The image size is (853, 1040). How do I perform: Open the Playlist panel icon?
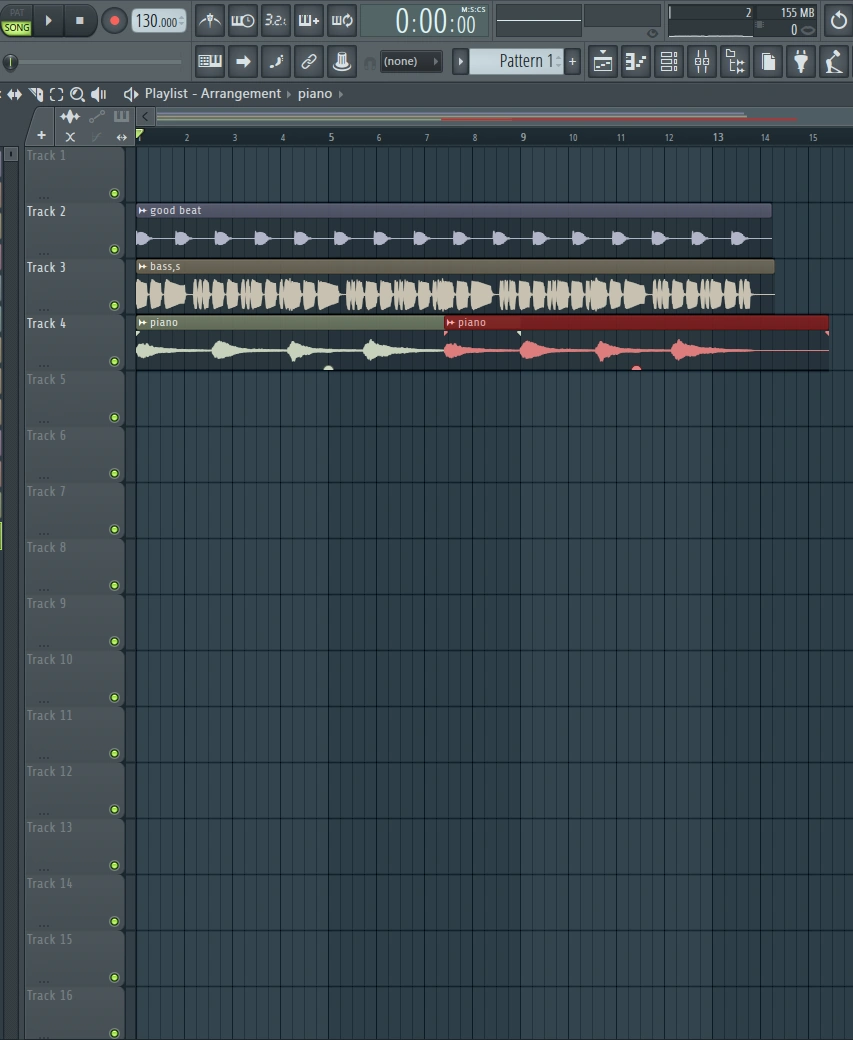click(x=602, y=61)
